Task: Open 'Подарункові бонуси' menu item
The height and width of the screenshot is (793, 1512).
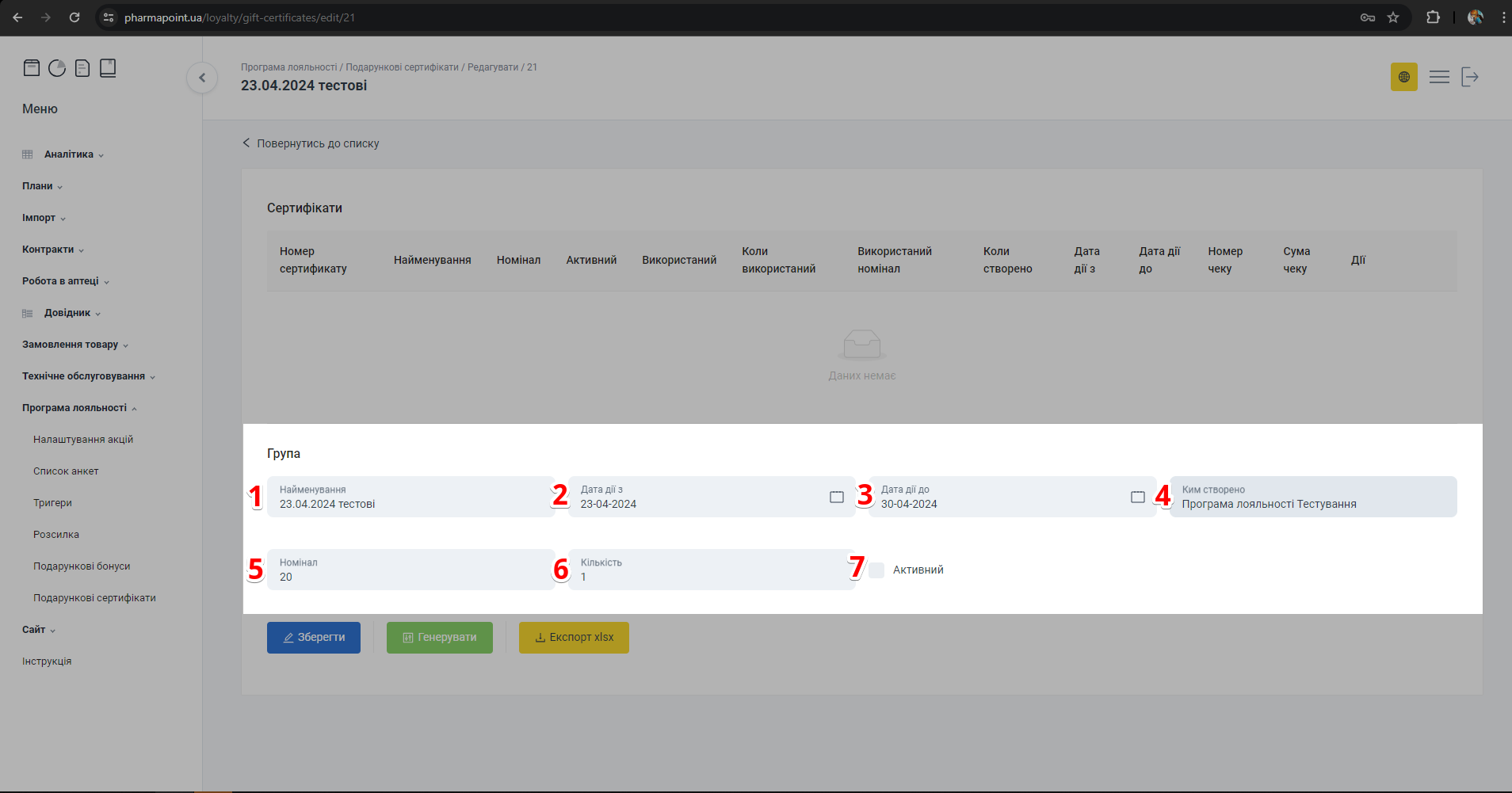Action: [82, 566]
